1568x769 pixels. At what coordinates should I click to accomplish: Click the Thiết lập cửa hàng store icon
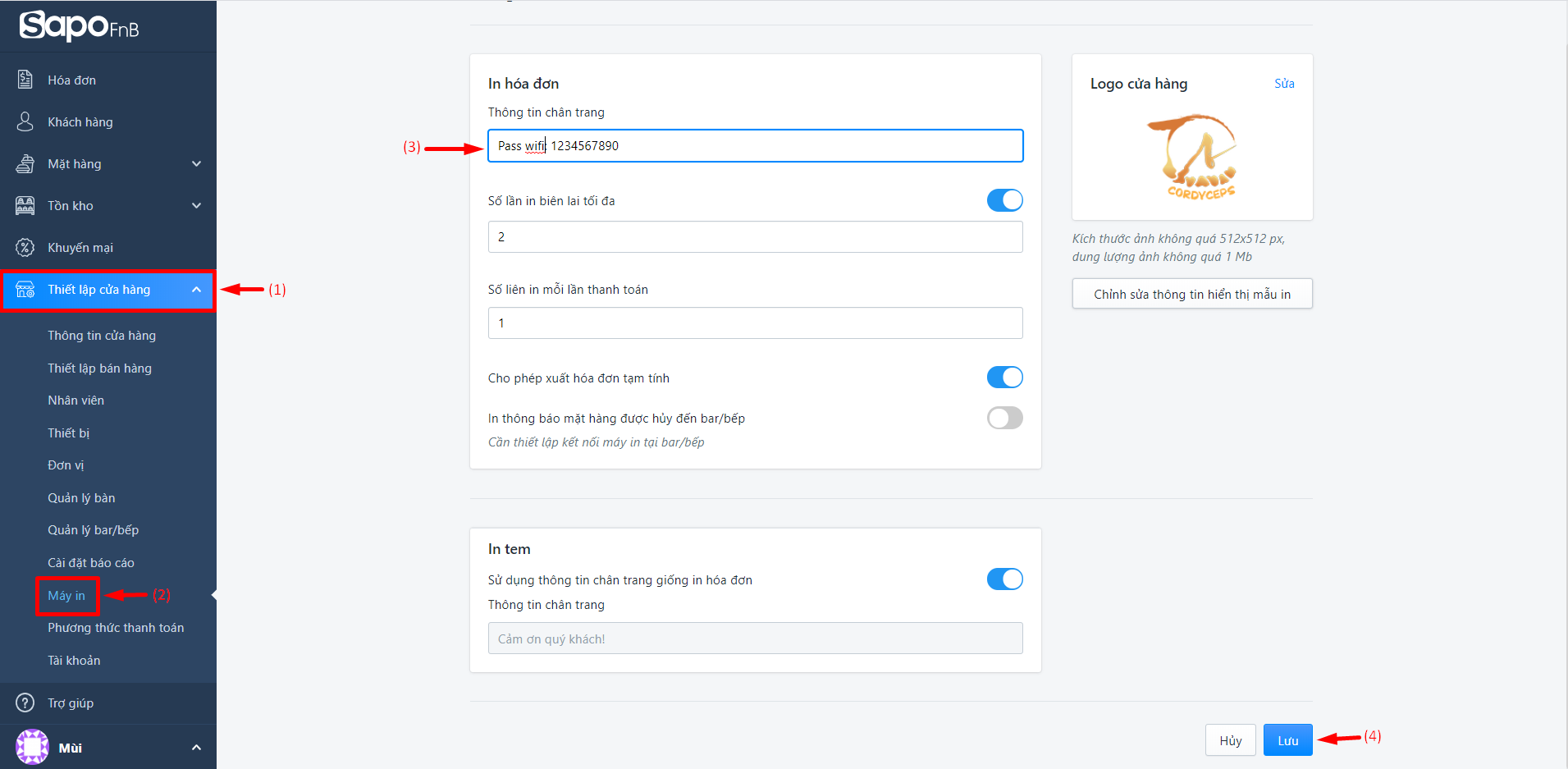point(25,290)
